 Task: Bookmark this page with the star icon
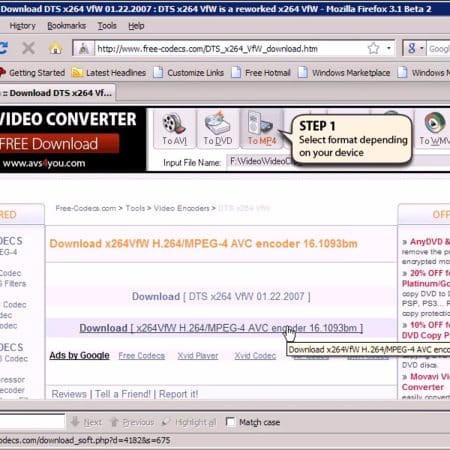coord(374,49)
